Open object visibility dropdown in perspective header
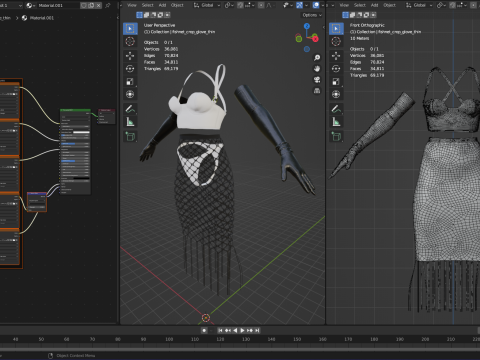480x360 pixels. click(x=287, y=5)
